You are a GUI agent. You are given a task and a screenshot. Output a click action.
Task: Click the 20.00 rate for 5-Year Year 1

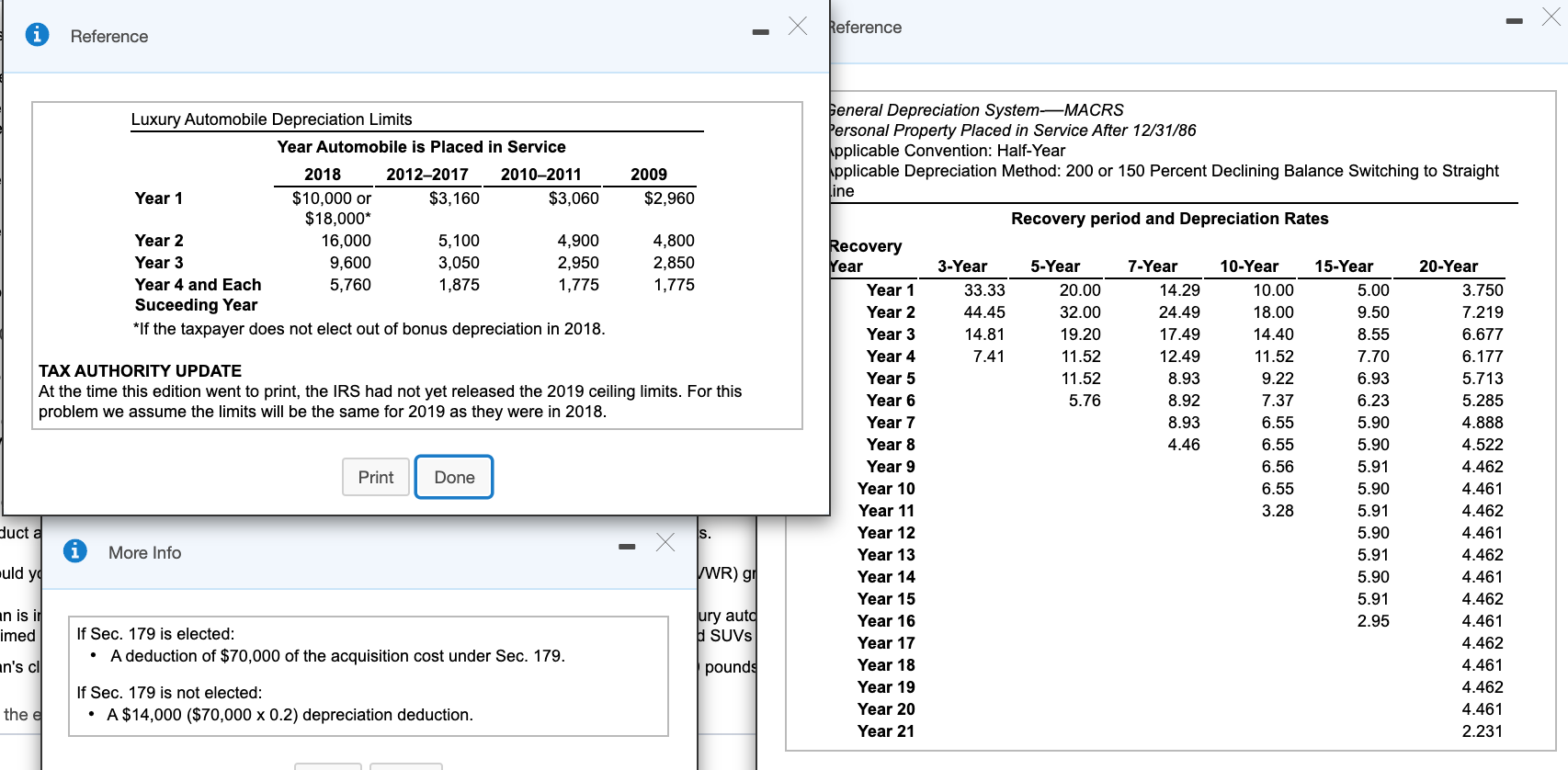coord(1080,290)
